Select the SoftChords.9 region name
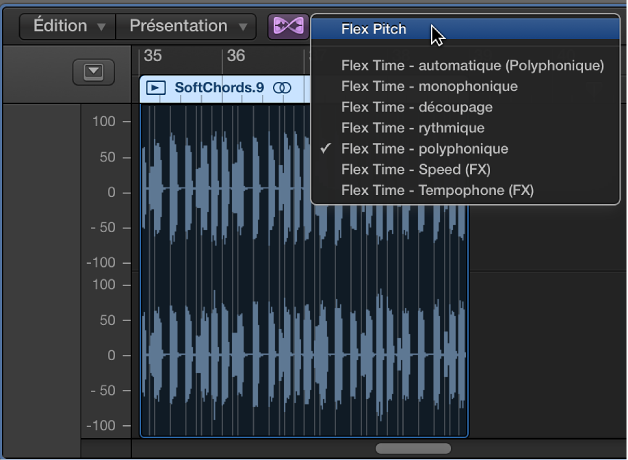 (219, 87)
